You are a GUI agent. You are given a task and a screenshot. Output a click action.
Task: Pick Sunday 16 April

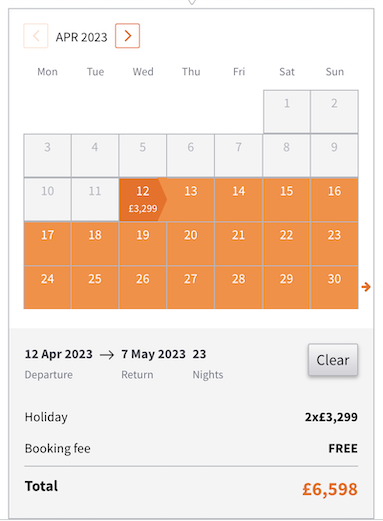(334, 199)
